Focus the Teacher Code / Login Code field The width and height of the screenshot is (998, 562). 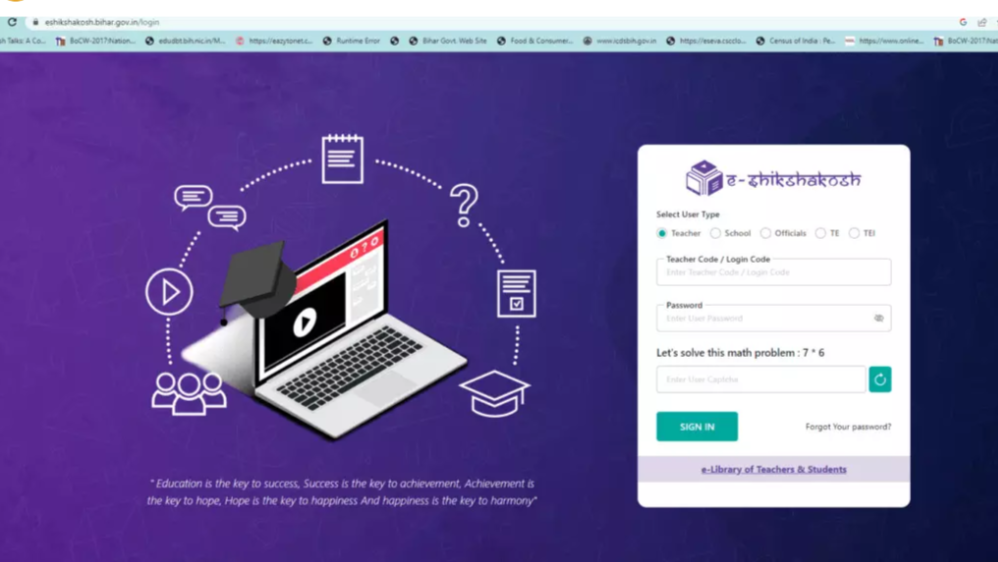click(x=773, y=272)
